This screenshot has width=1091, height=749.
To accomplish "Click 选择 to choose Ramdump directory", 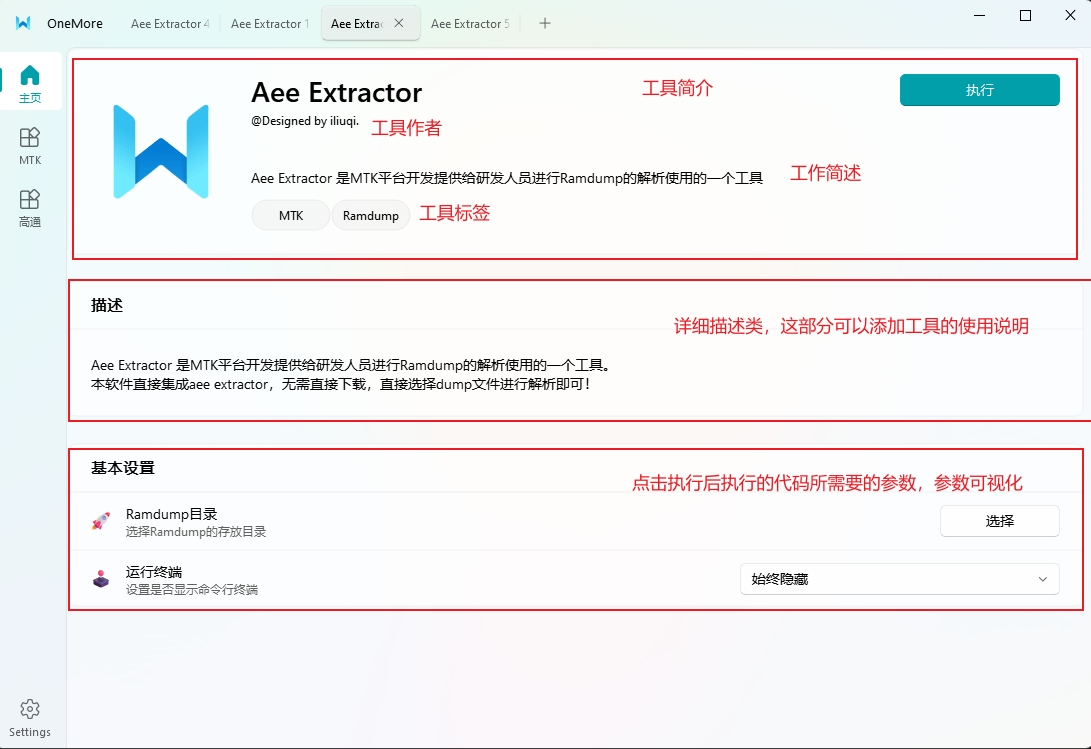I will (999, 521).
